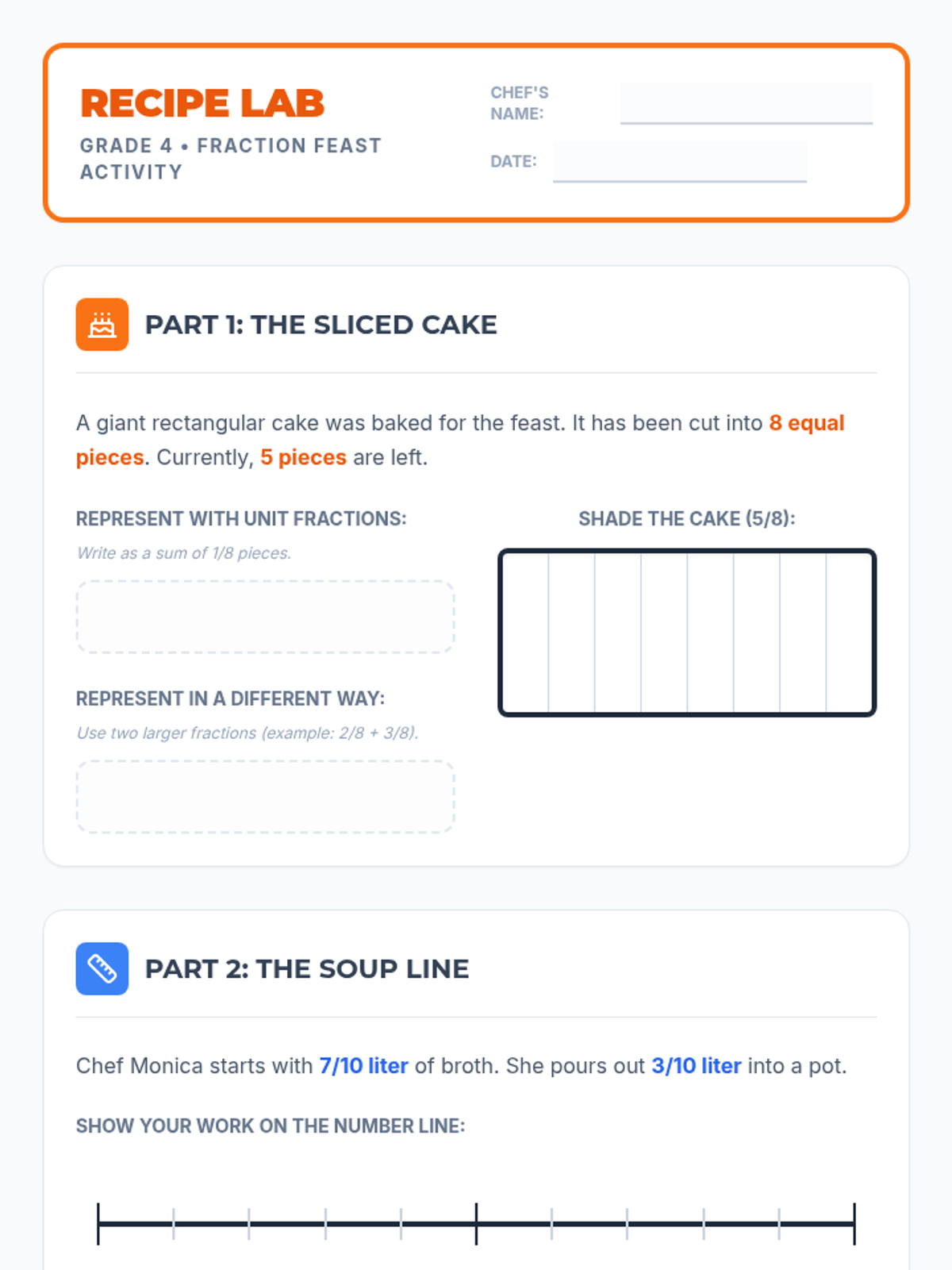This screenshot has height=1270, width=952.
Task: Click the highlighted '7/10 liter' text
Action: click(363, 1065)
